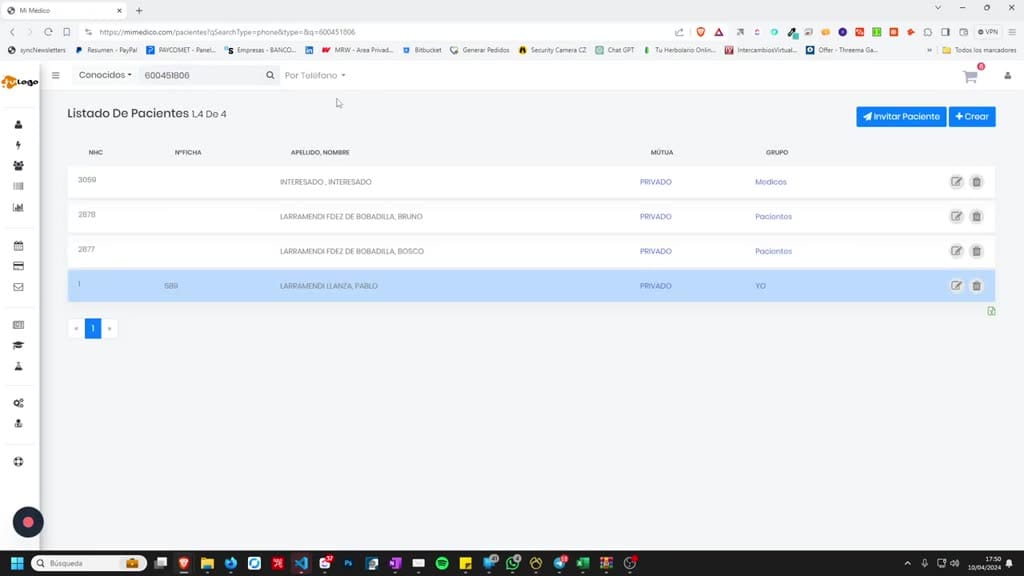
Task: Open the Resumen - PayPal bookmark
Action: coord(106,50)
